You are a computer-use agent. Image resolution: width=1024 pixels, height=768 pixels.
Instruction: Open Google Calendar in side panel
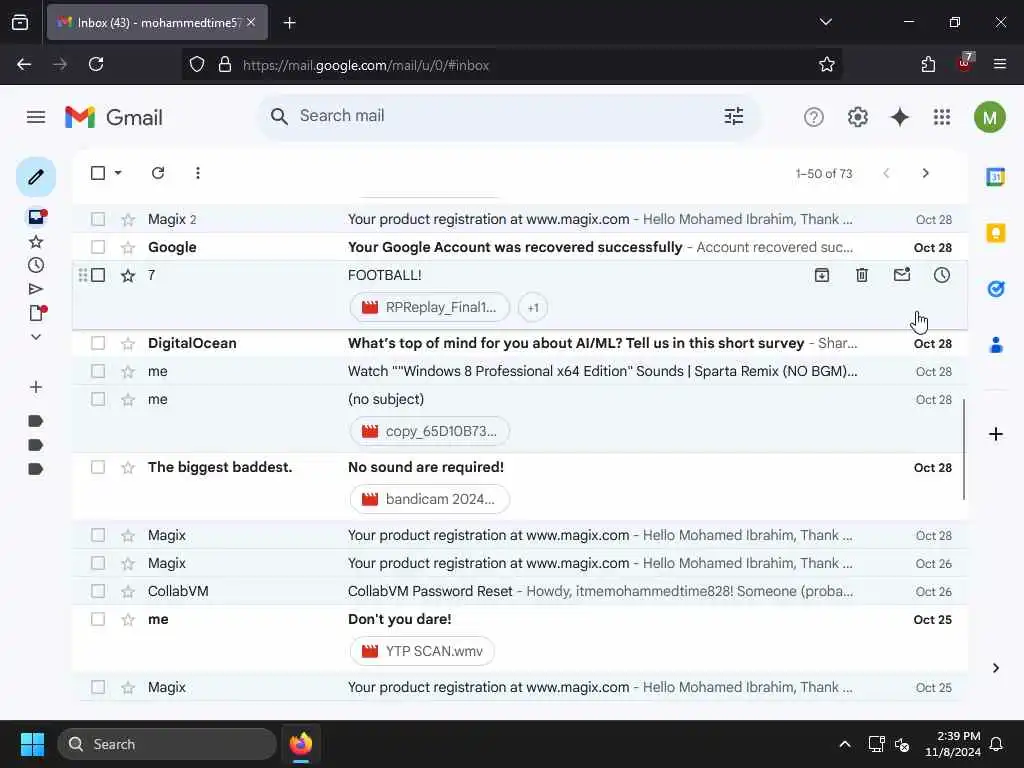pos(995,176)
